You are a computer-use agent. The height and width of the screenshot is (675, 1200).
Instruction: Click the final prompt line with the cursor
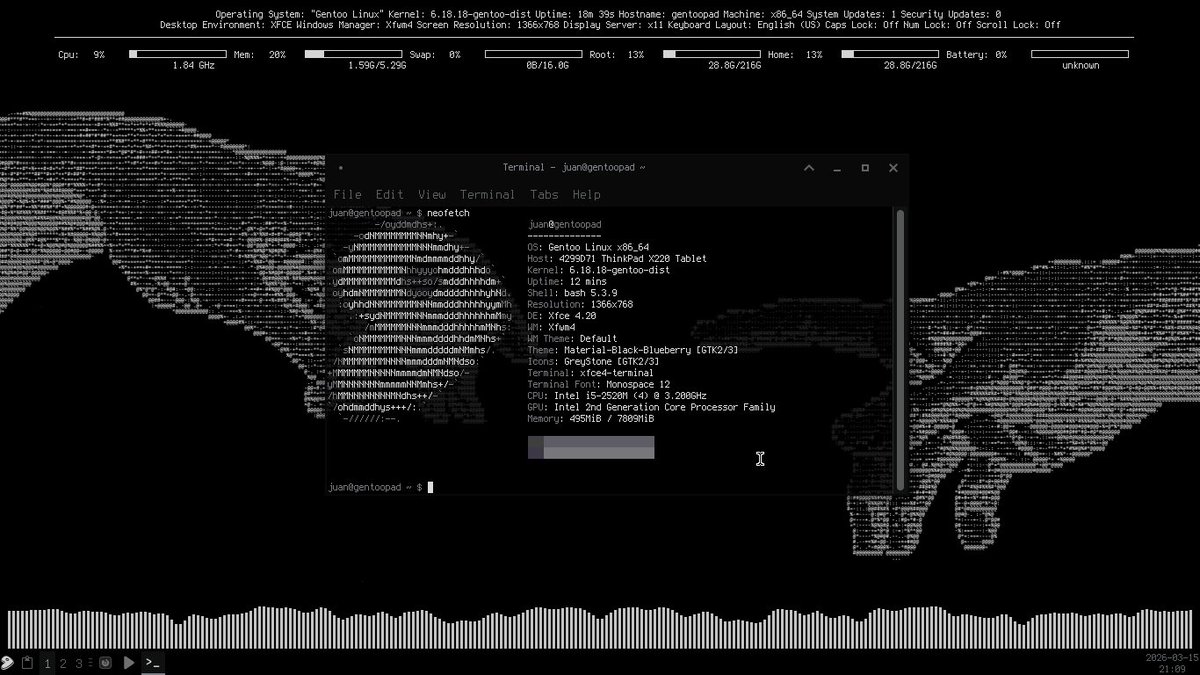[x=381, y=487]
